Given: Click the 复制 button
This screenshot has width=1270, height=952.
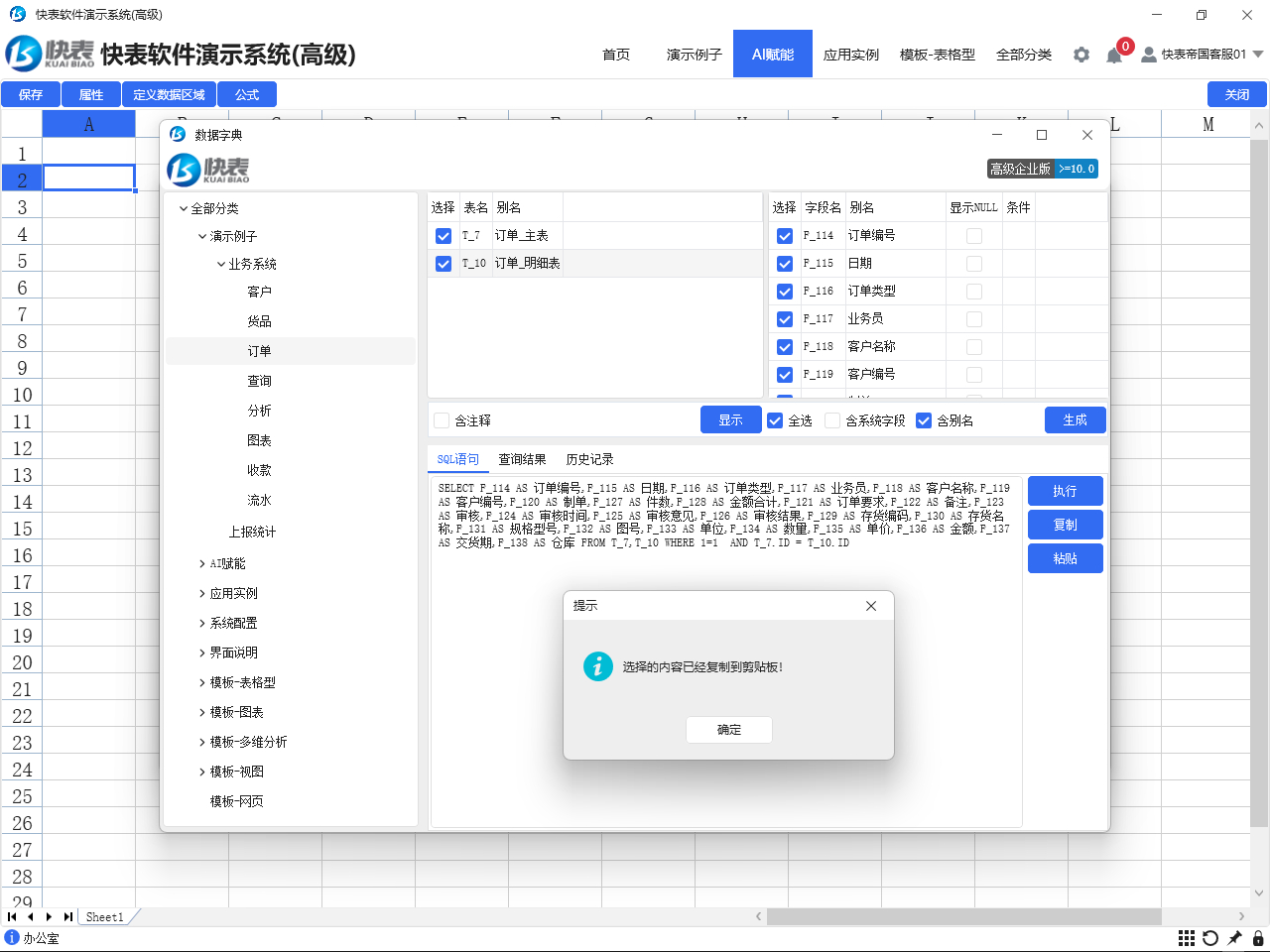Looking at the screenshot, I should [1065, 525].
